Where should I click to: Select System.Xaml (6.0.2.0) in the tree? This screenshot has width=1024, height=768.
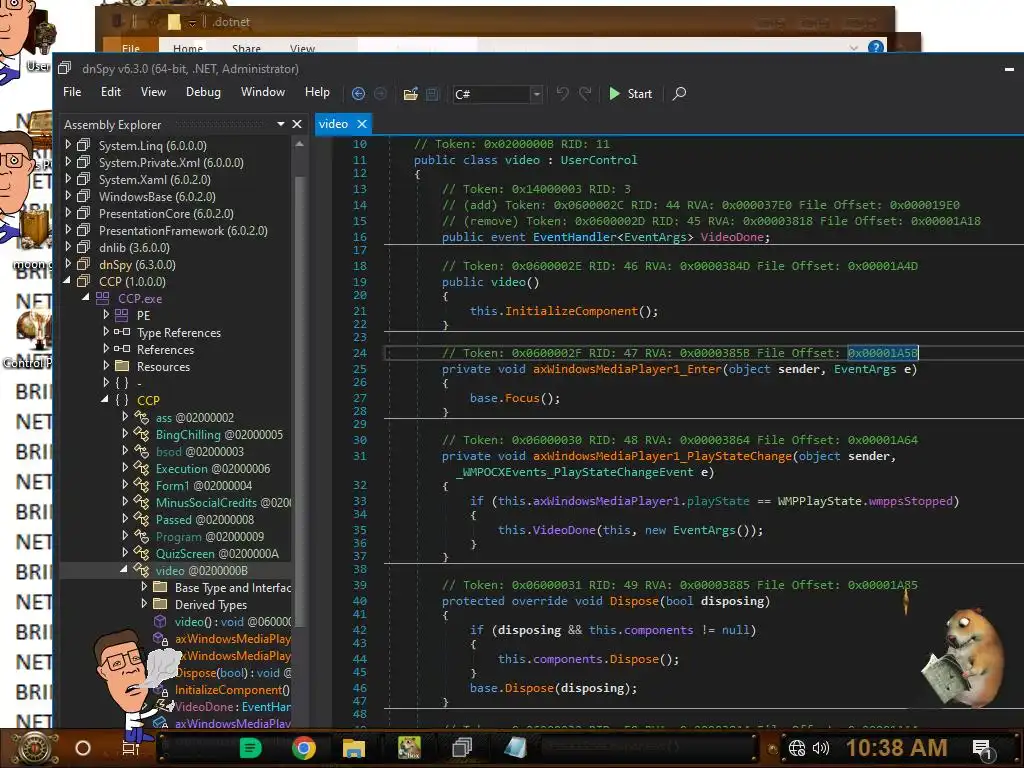(x=154, y=180)
